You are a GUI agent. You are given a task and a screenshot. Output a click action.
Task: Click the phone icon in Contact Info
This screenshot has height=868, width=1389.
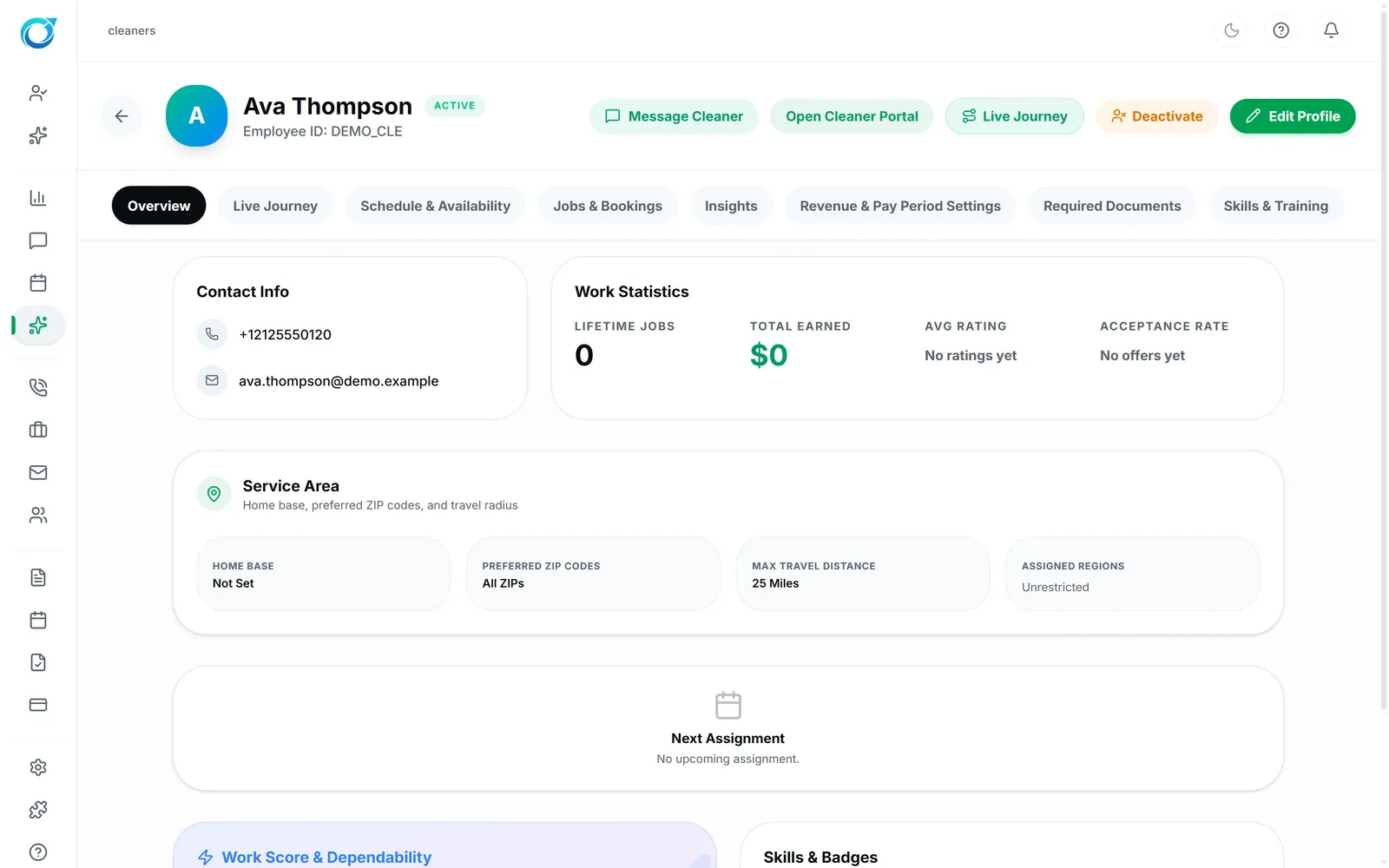coord(212,334)
